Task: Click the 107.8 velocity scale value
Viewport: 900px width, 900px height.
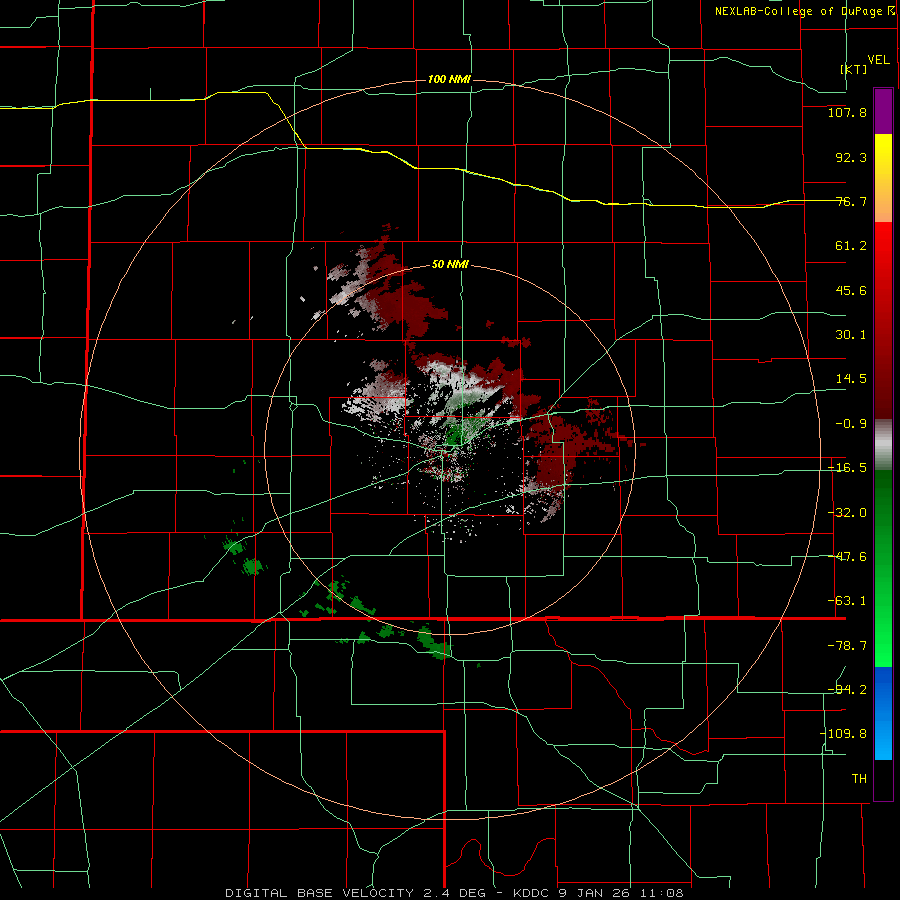Action: click(847, 112)
